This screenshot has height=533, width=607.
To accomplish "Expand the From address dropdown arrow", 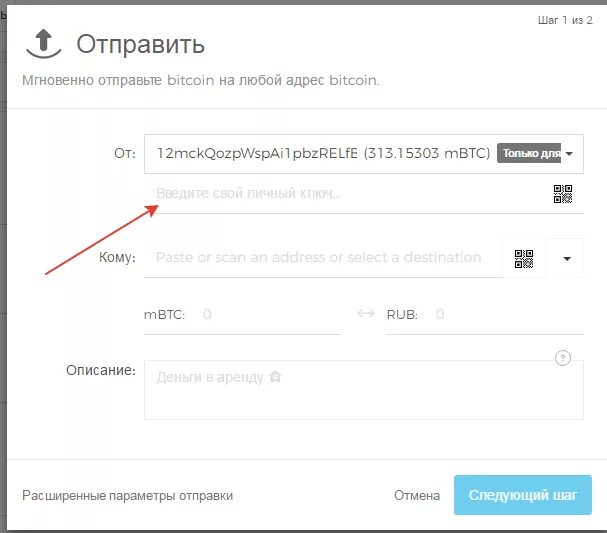I will point(569,154).
